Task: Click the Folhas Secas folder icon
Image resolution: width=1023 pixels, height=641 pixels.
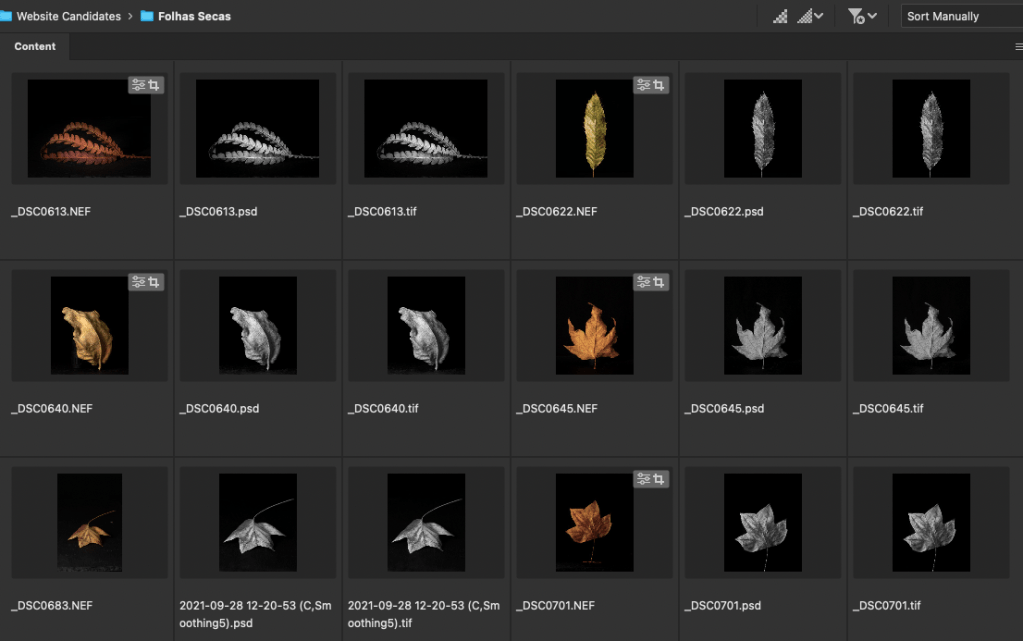Action: (x=147, y=16)
